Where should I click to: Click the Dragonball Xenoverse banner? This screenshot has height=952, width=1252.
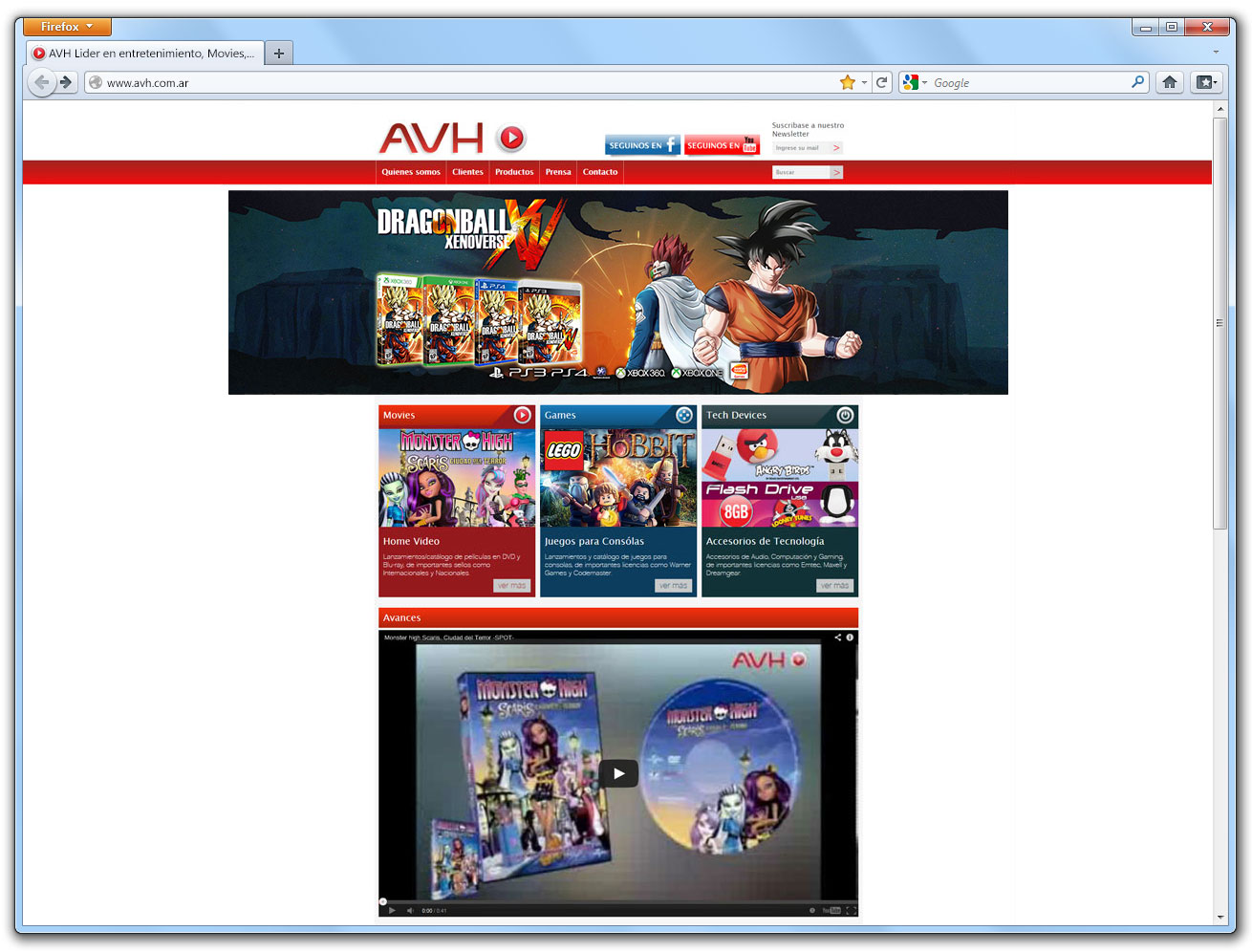click(x=617, y=292)
